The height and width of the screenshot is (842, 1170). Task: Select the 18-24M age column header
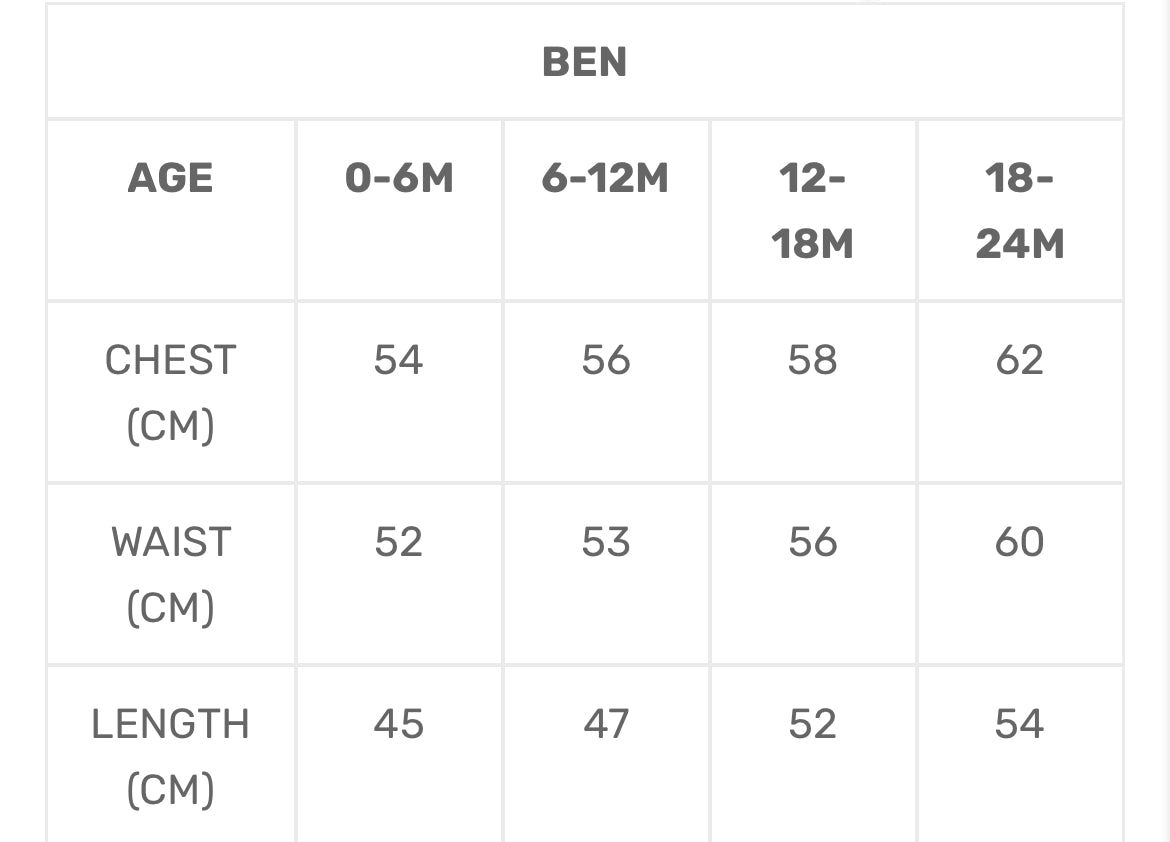click(x=1020, y=211)
